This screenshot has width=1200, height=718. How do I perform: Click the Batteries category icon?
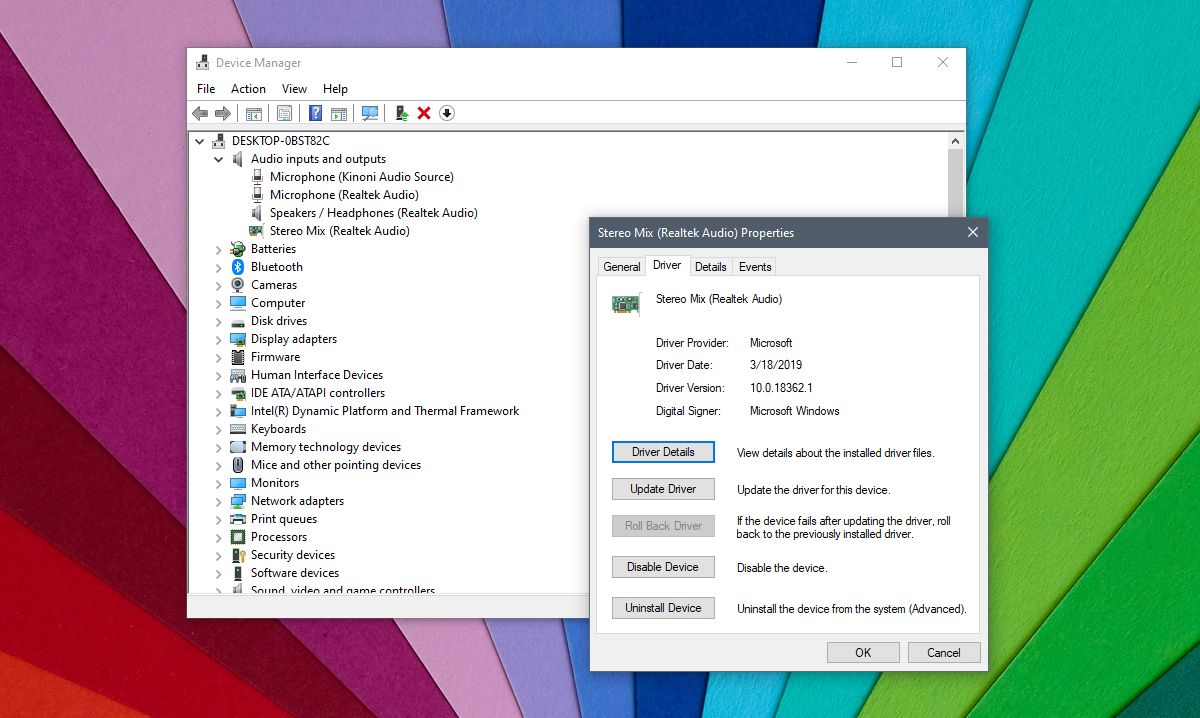238,249
